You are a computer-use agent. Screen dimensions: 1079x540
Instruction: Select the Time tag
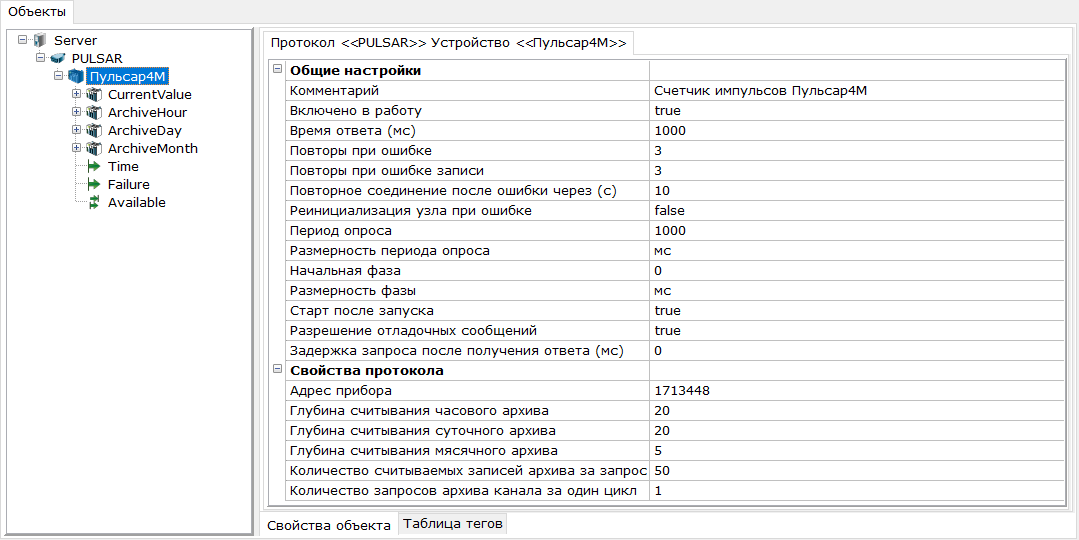(123, 166)
